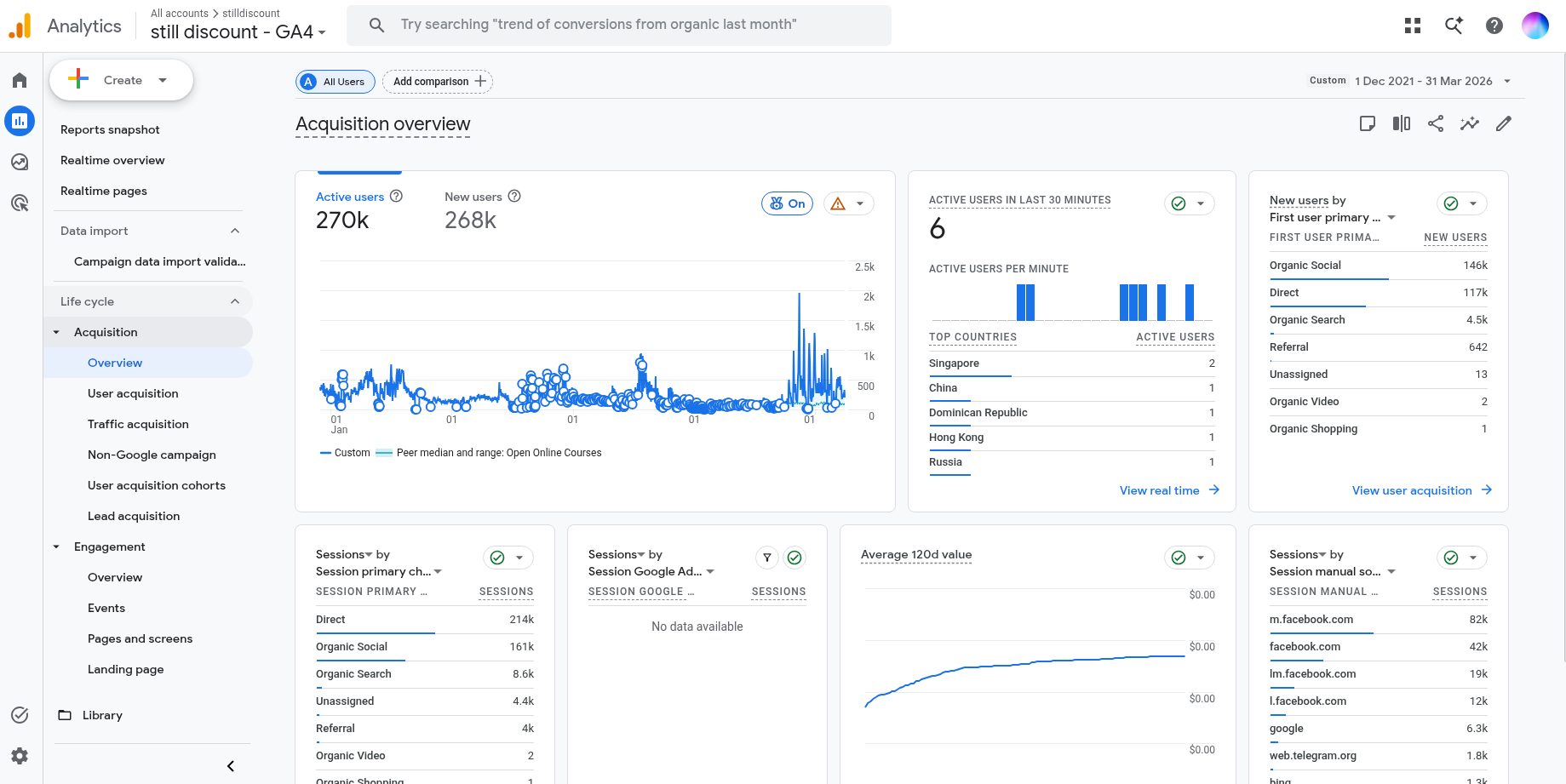Viewport: 1566px width, 784px height.
Task: Open the Library folder
Action: [90, 715]
